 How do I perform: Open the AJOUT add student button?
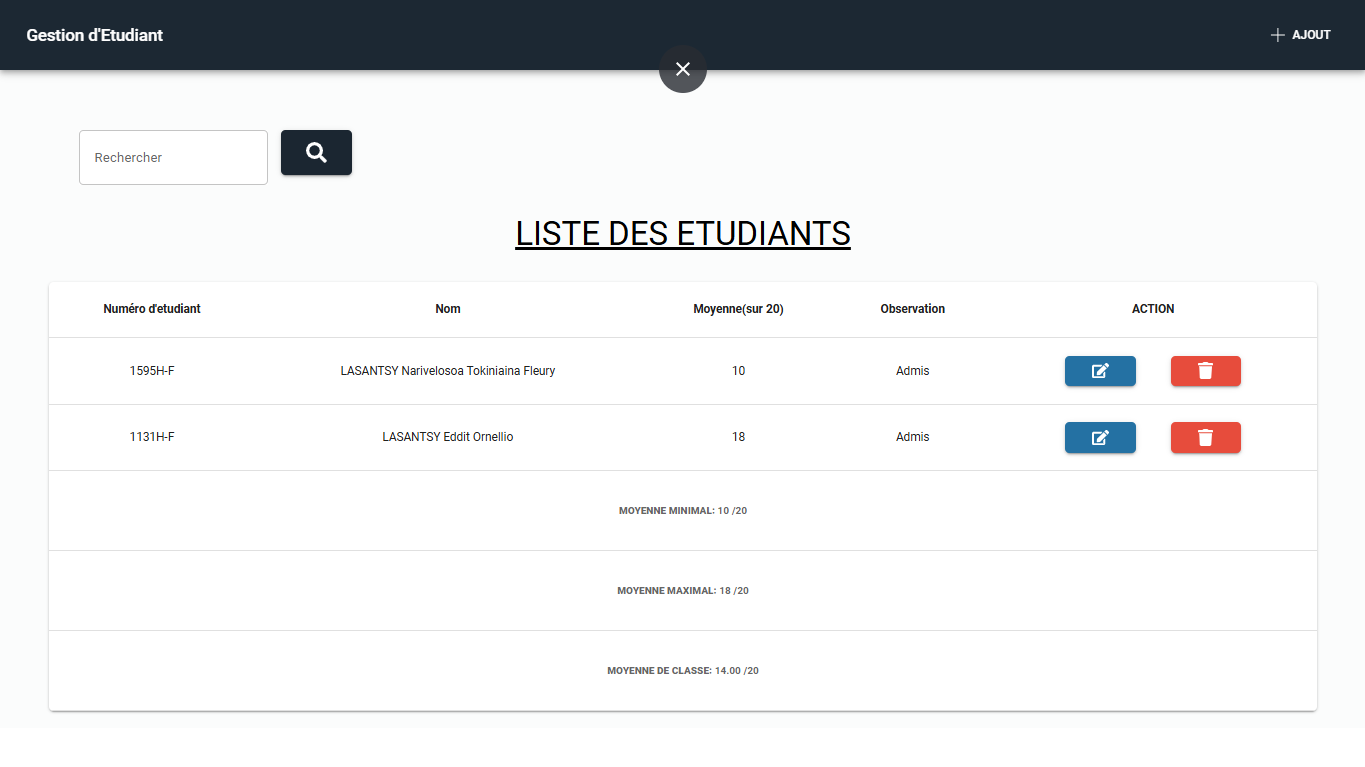[1300, 35]
